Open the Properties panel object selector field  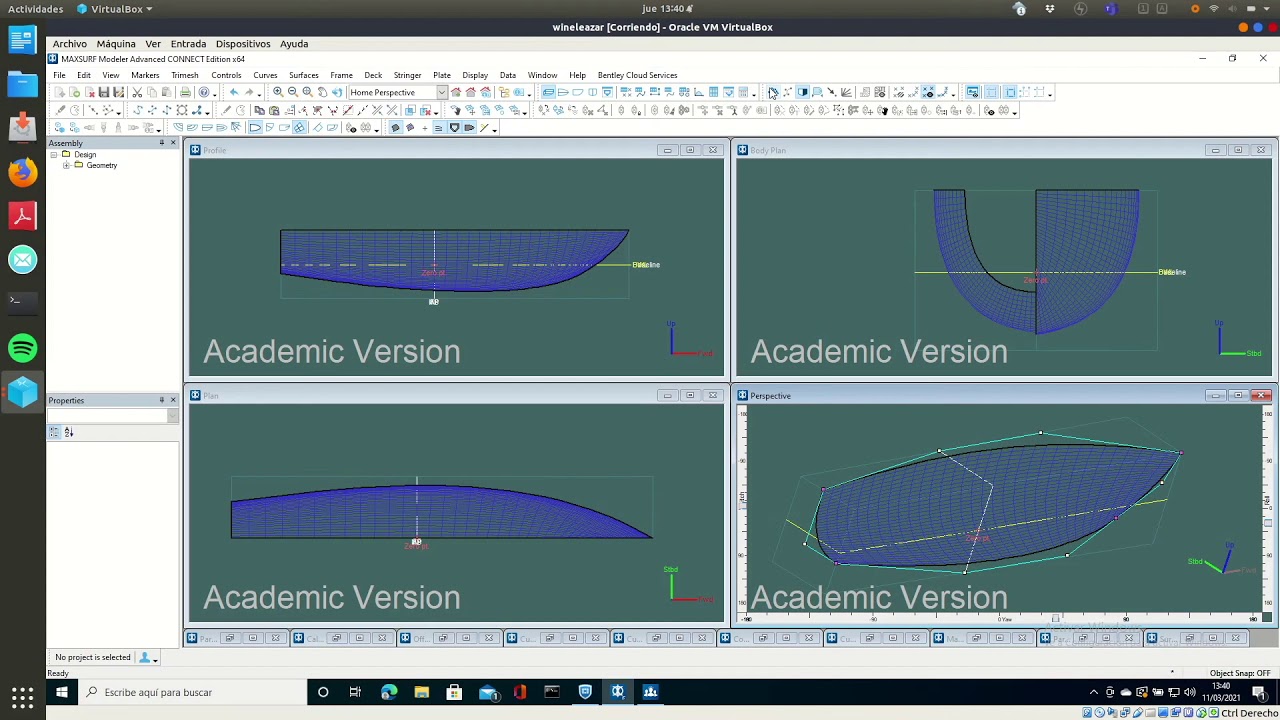(x=113, y=416)
